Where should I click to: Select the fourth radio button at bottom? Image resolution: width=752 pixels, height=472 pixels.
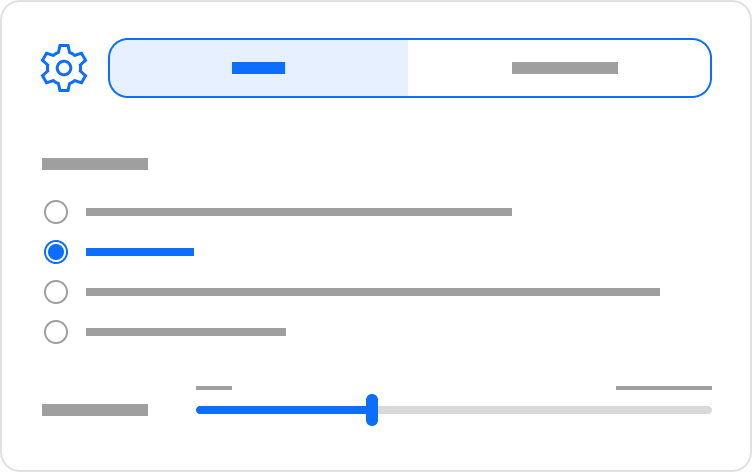tap(56, 332)
